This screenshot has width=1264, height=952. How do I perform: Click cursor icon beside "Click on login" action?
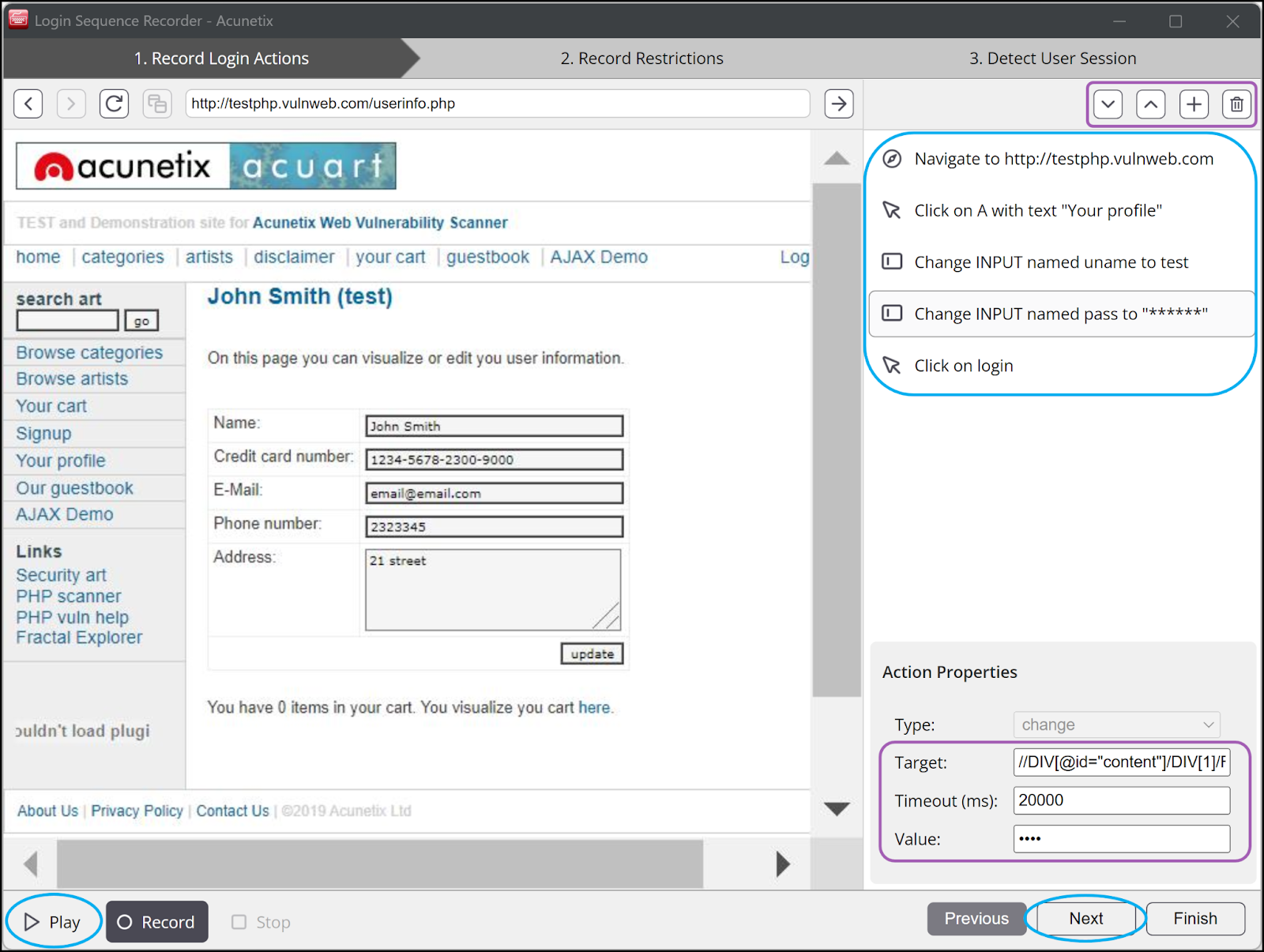pos(892,365)
